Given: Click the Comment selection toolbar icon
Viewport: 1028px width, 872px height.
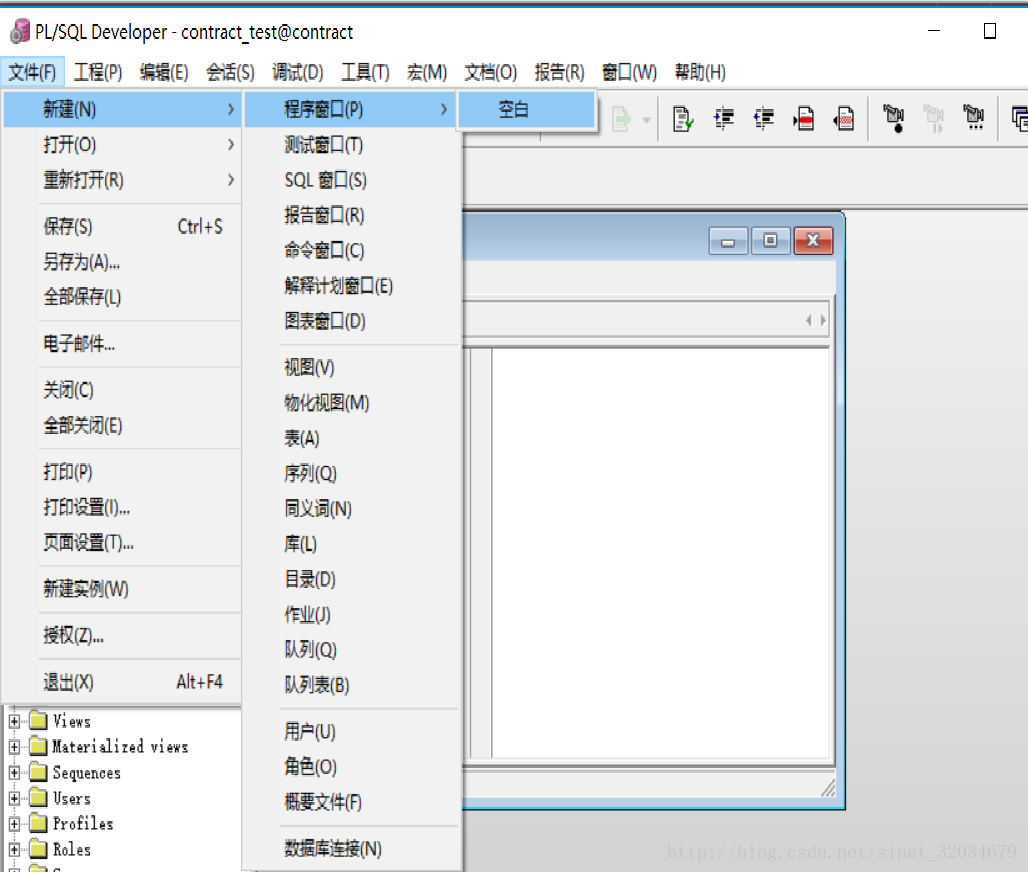Looking at the screenshot, I should [x=804, y=119].
